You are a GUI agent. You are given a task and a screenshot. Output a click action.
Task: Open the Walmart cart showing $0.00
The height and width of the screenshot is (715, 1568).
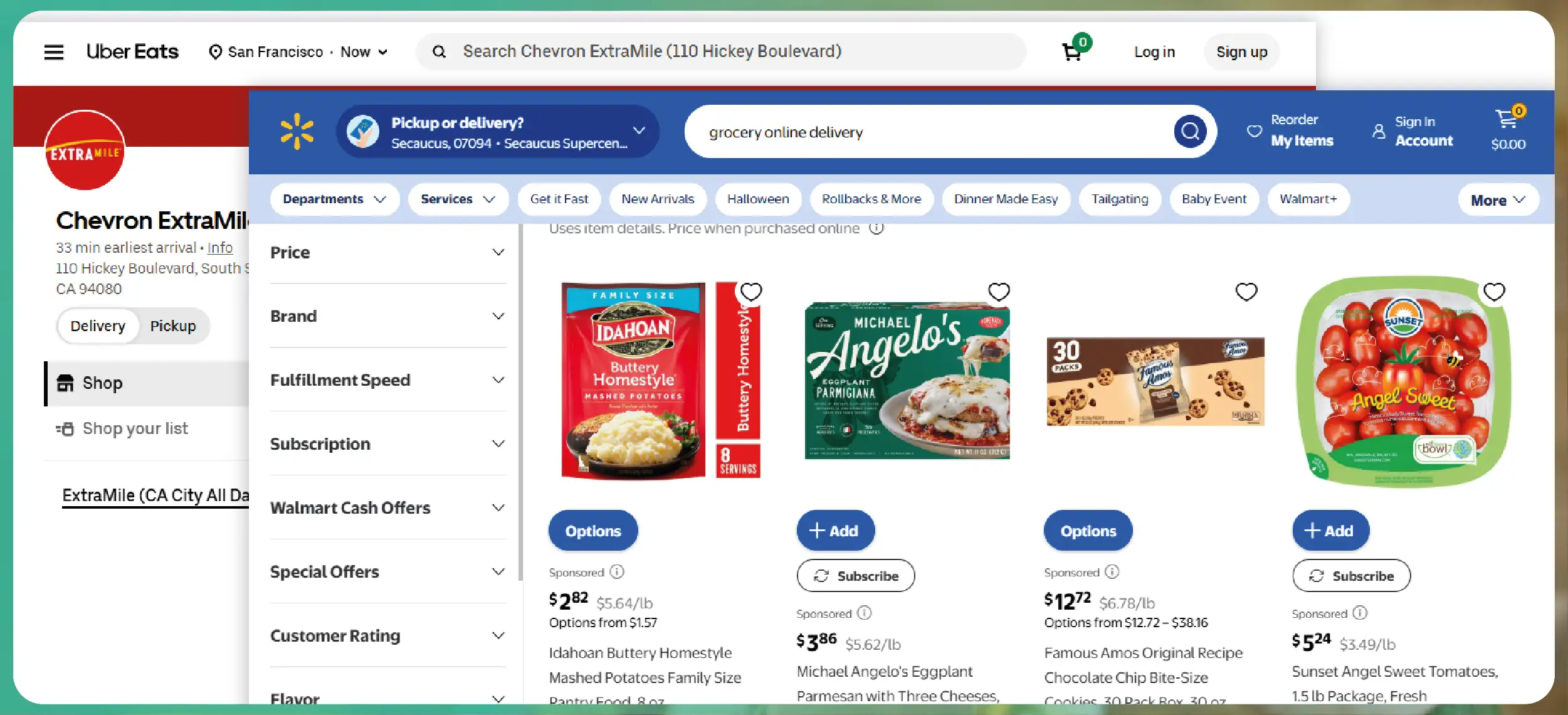point(1508,130)
